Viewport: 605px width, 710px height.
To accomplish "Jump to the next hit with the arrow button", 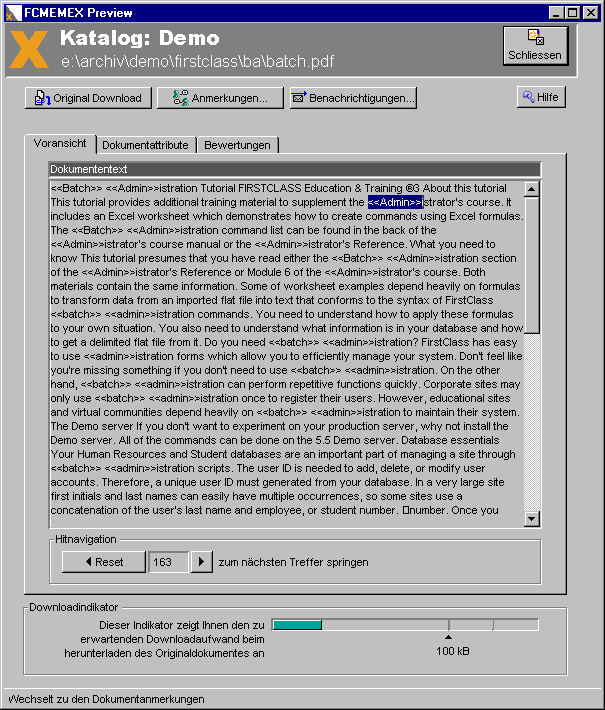I will point(202,562).
